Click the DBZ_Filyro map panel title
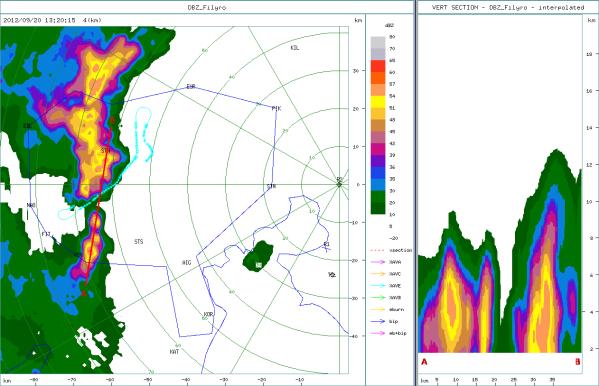The image size is (599, 386). click(207, 7)
